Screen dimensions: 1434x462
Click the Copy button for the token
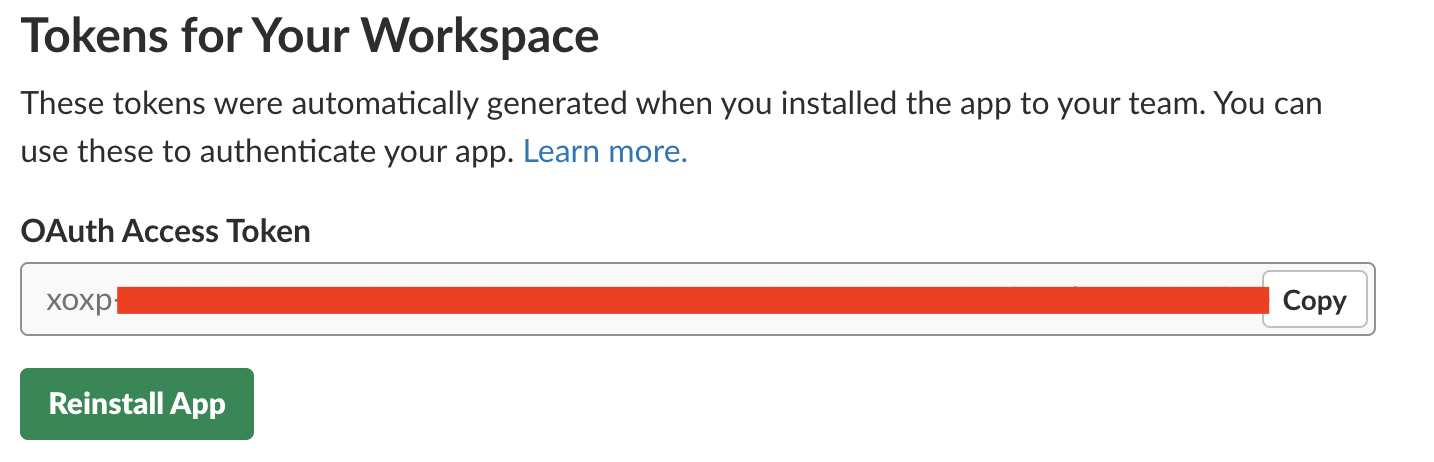1314,300
